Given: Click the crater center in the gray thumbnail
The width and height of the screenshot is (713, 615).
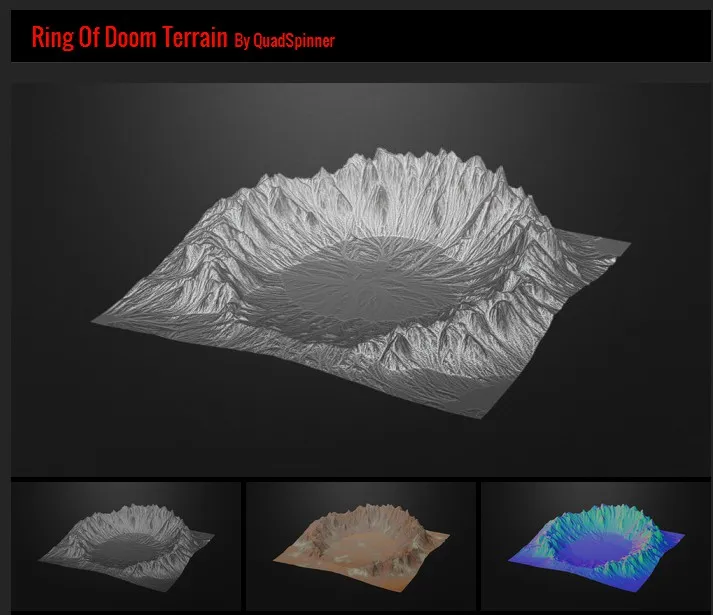Looking at the screenshot, I should [x=130, y=550].
